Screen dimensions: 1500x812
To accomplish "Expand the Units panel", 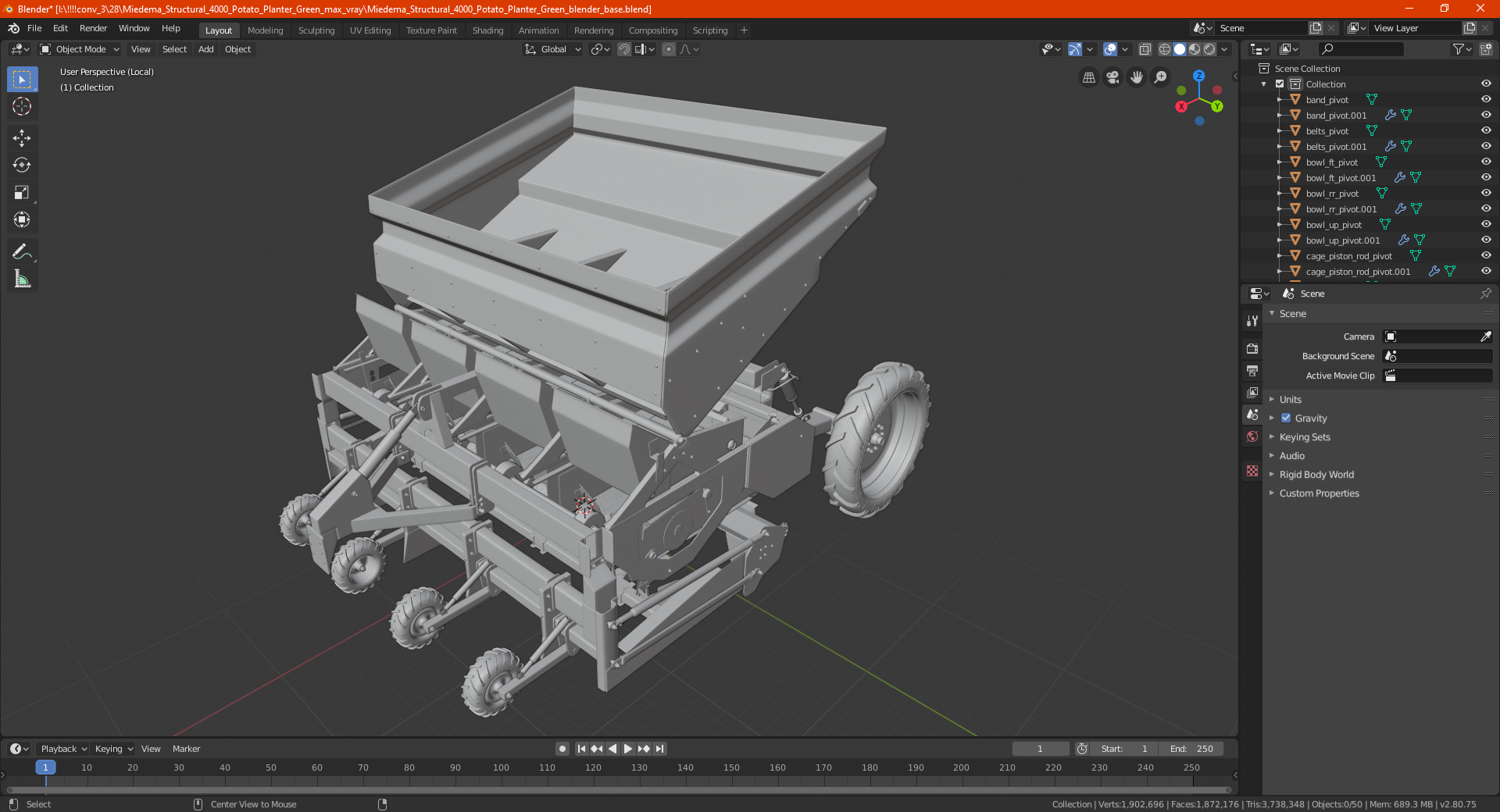I will (1290, 400).
